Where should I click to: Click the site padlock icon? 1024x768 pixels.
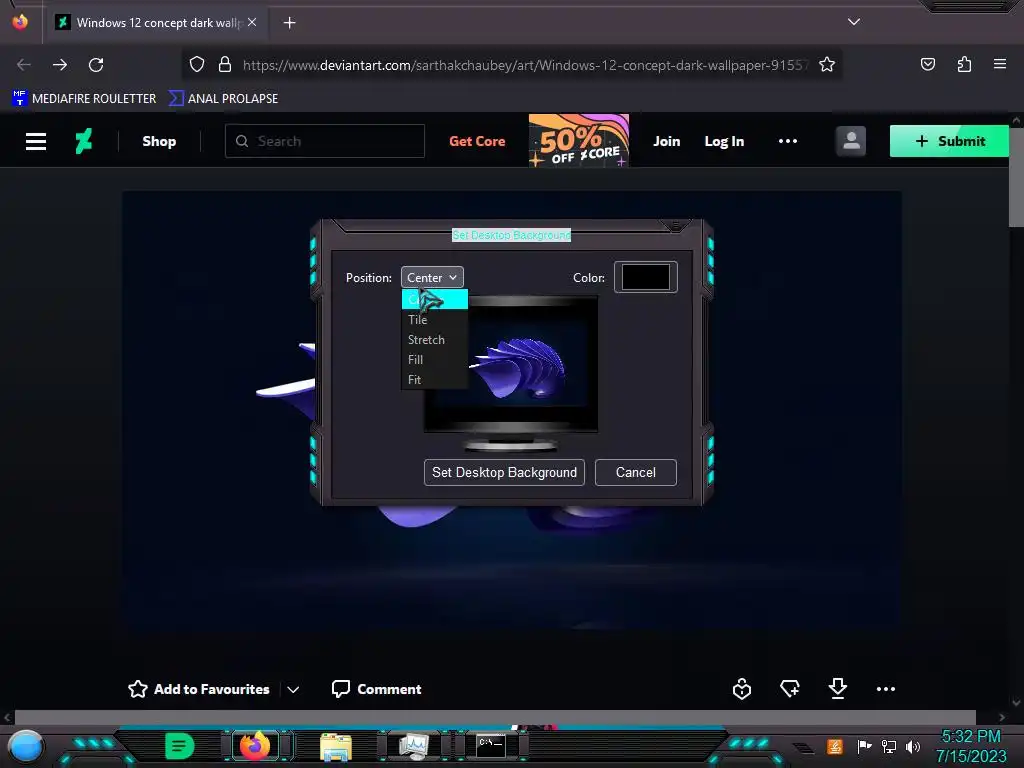(225, 65)
